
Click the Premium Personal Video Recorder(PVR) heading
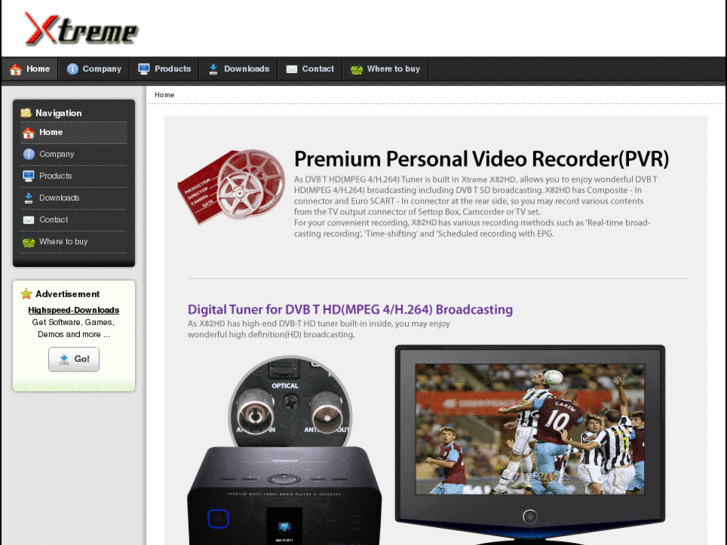coord(481,159)
